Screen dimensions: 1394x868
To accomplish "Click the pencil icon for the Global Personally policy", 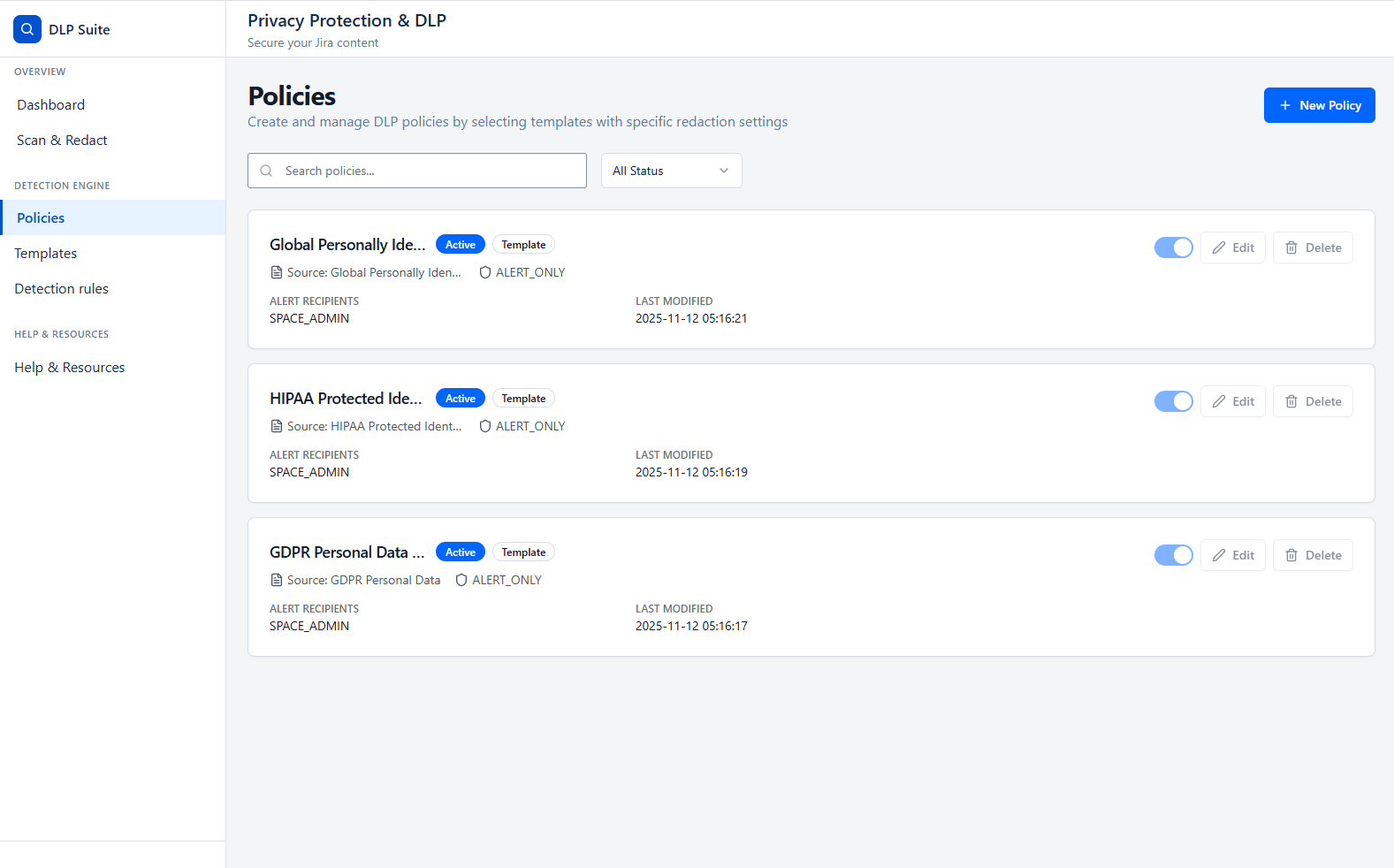I will point(1219,247).
